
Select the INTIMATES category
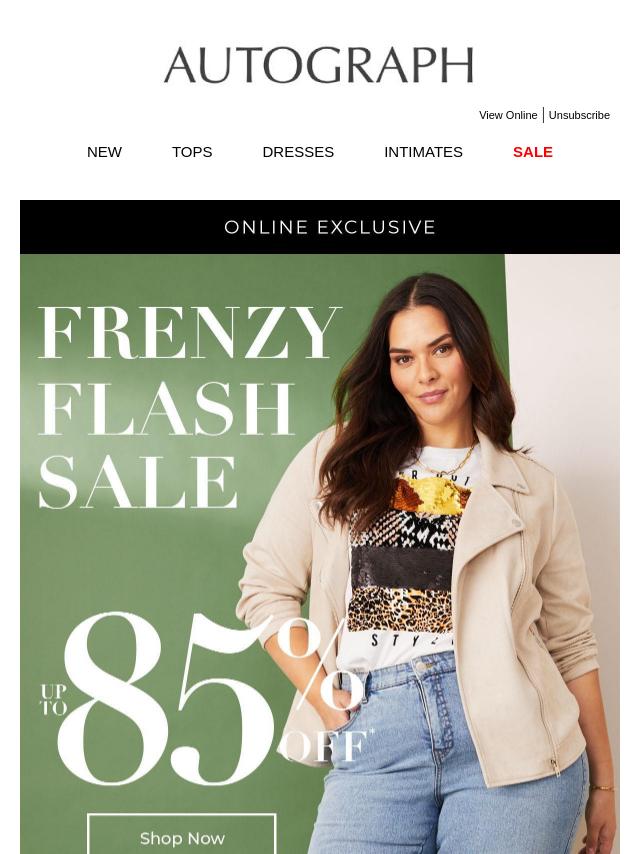(x=423, y=152)
